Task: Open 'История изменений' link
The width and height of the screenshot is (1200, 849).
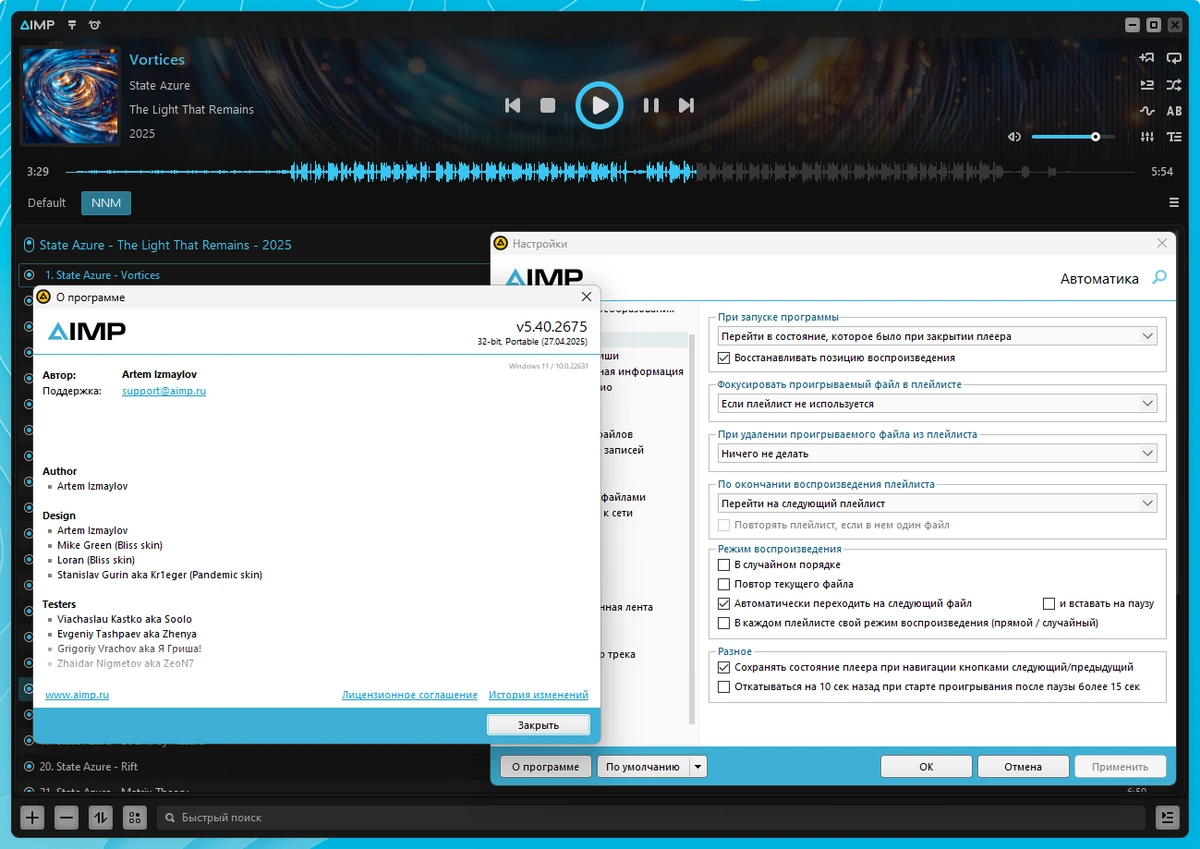Action: pyautogui.click(x=538, y=695)
